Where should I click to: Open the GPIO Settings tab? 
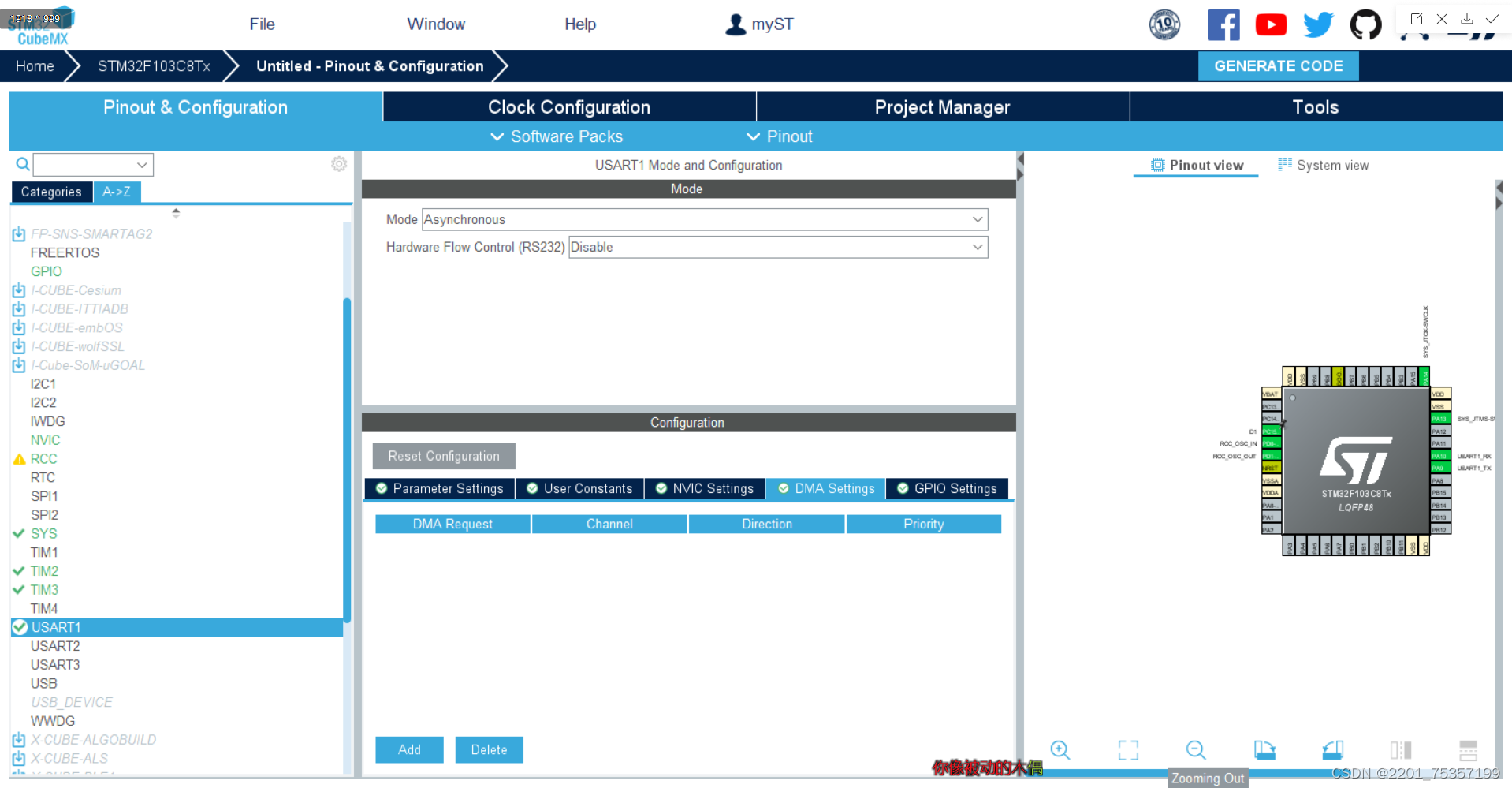pos(947,488)
